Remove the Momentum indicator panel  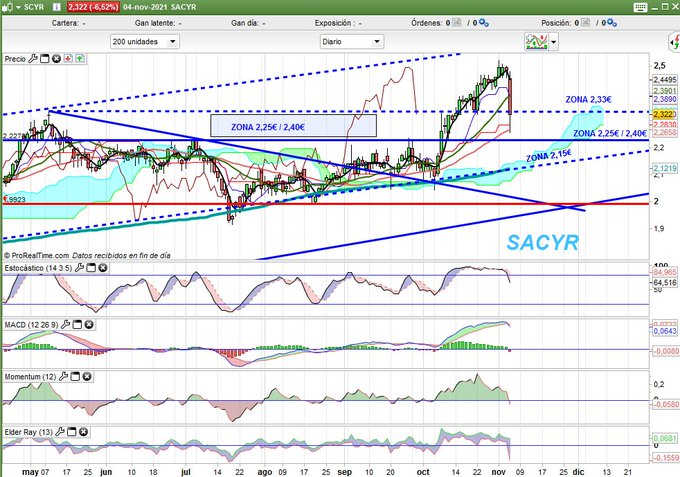coord(87,376)
